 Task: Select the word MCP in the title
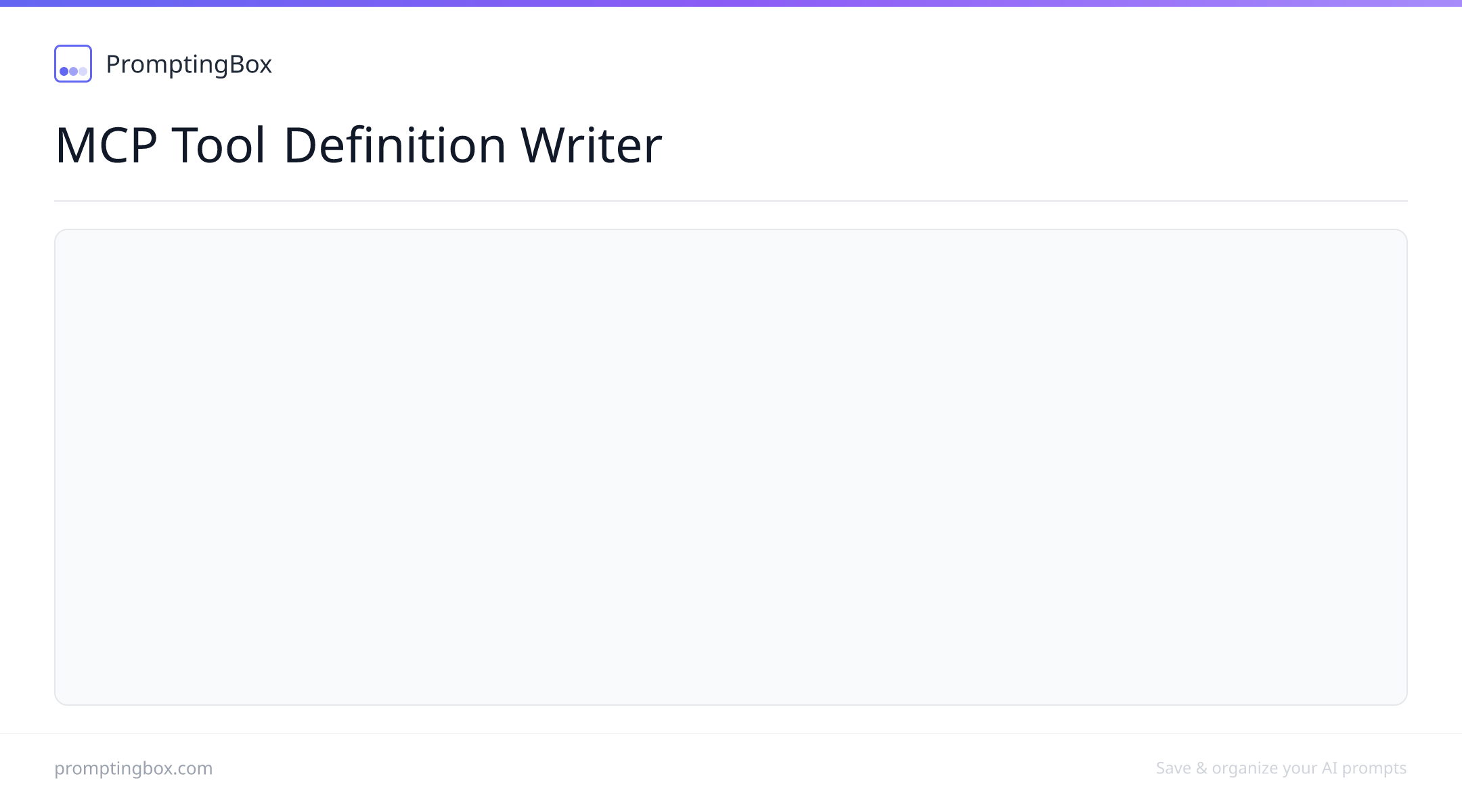coord(106,145)
